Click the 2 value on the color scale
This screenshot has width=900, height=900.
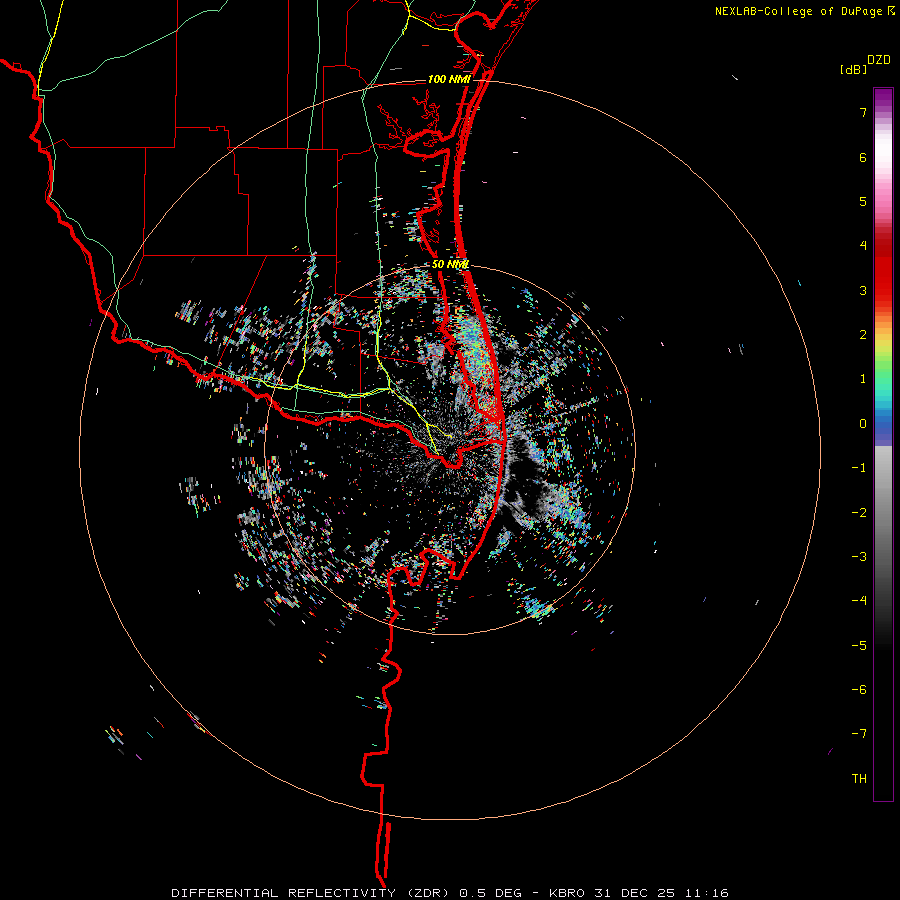[863, 335]
